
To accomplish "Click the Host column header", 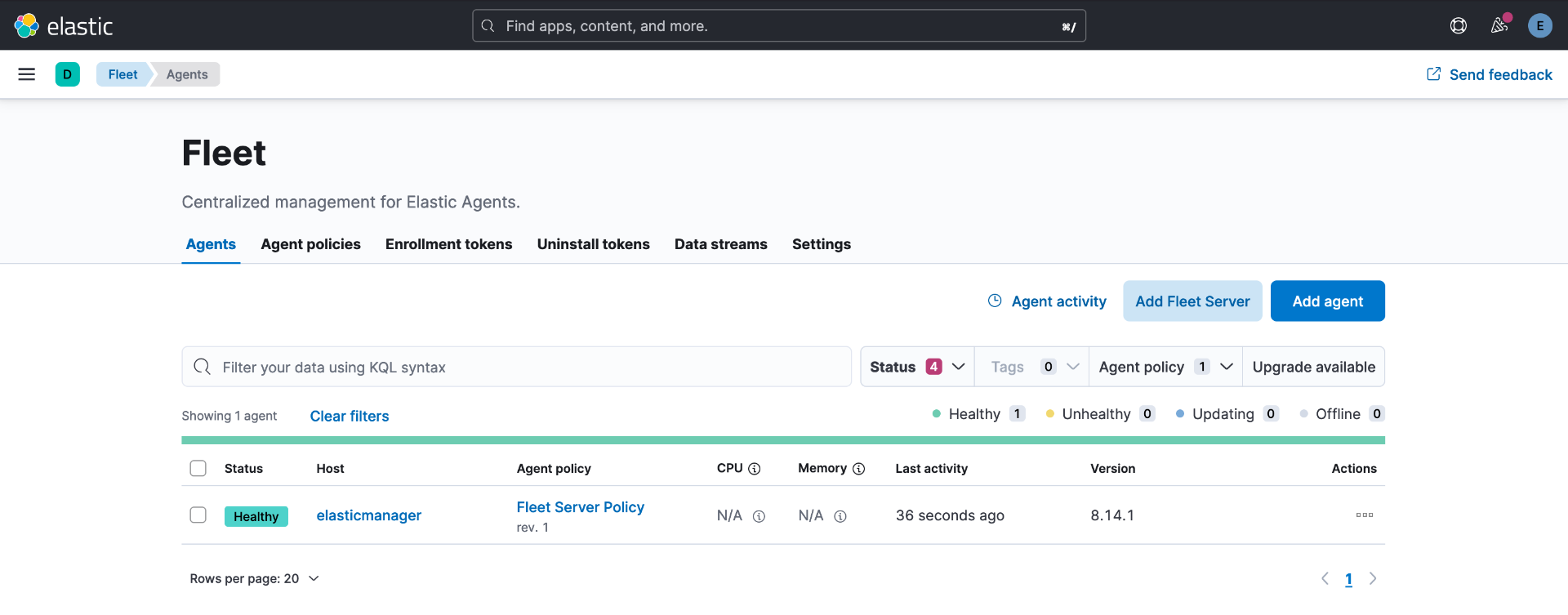I will tap(330, 469).
